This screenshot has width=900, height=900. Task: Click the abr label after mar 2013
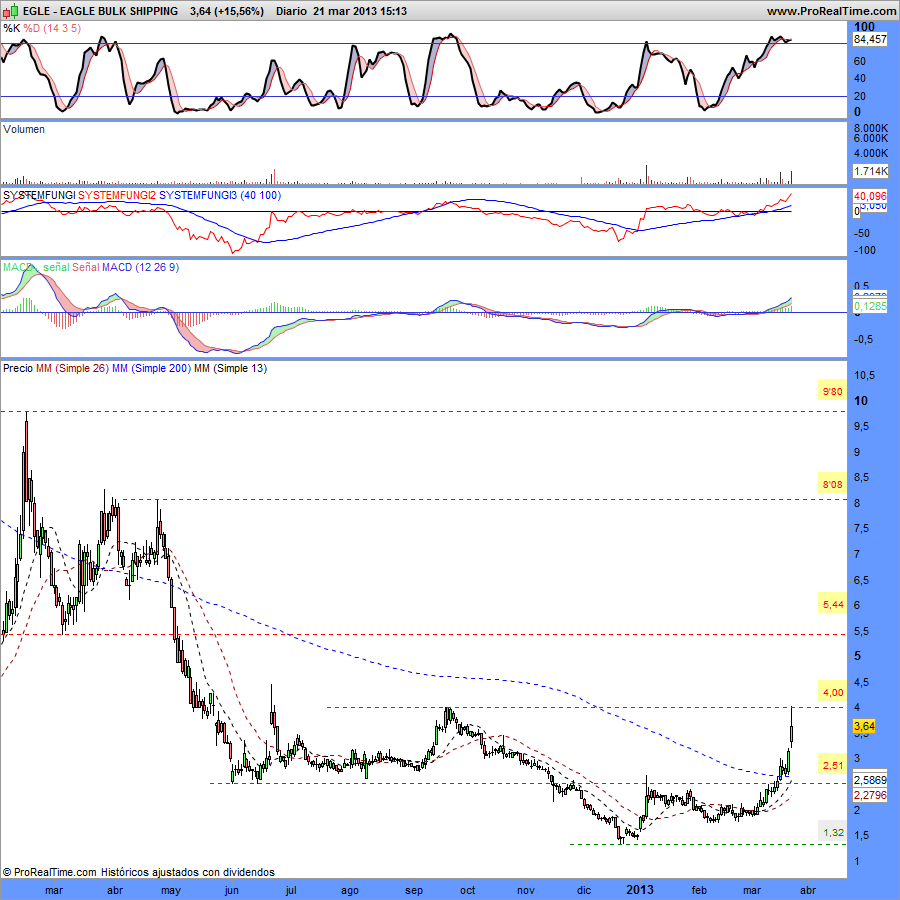point(808,890)
